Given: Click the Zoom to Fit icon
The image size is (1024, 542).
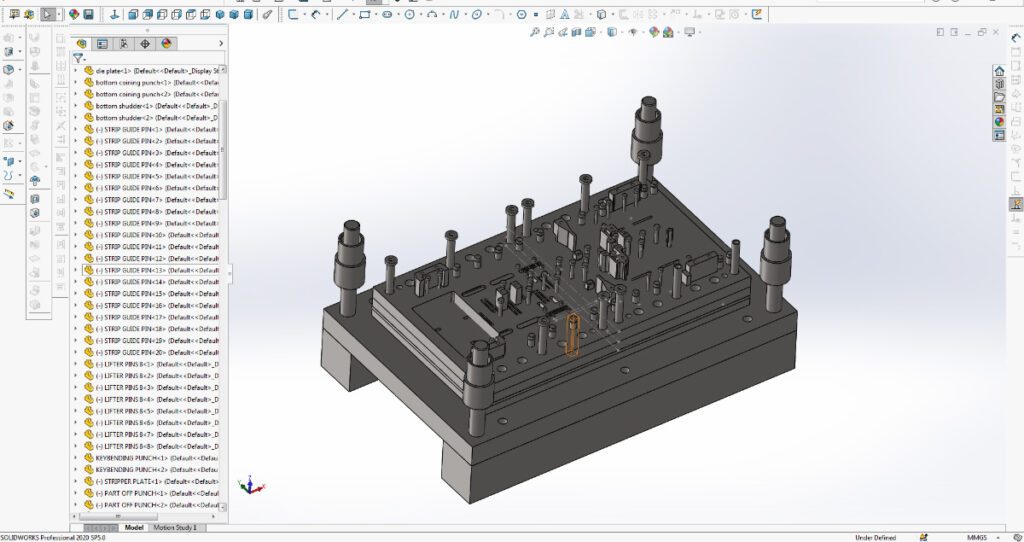Looking at the screenshot, I should click(x=535, y=32).
